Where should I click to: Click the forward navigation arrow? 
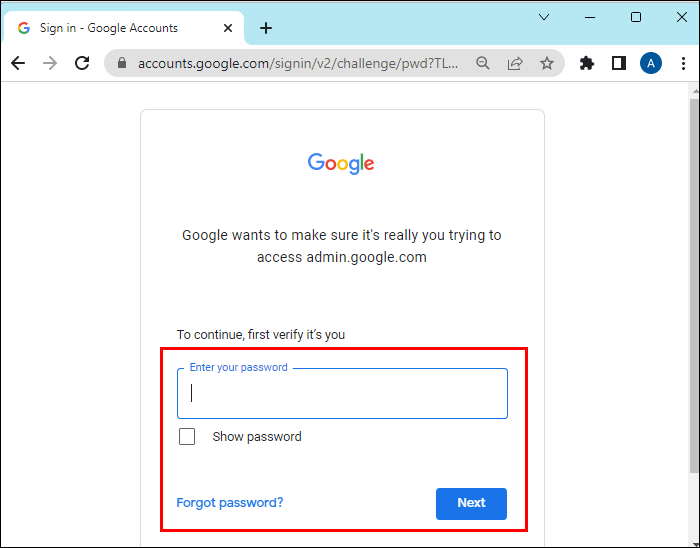coord(50,63)
